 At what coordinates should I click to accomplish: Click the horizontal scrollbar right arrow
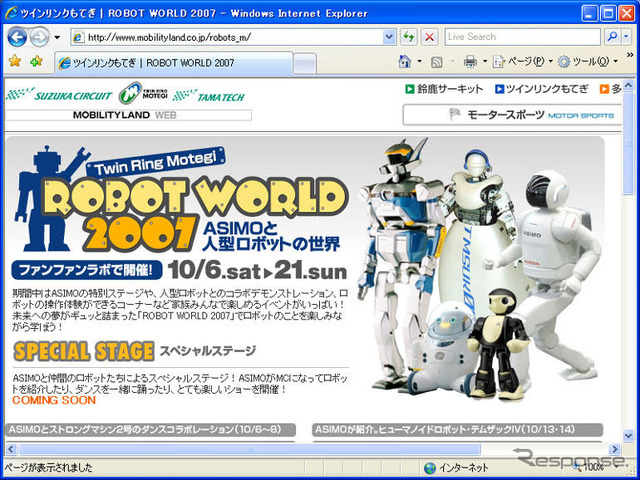point(614,449)
